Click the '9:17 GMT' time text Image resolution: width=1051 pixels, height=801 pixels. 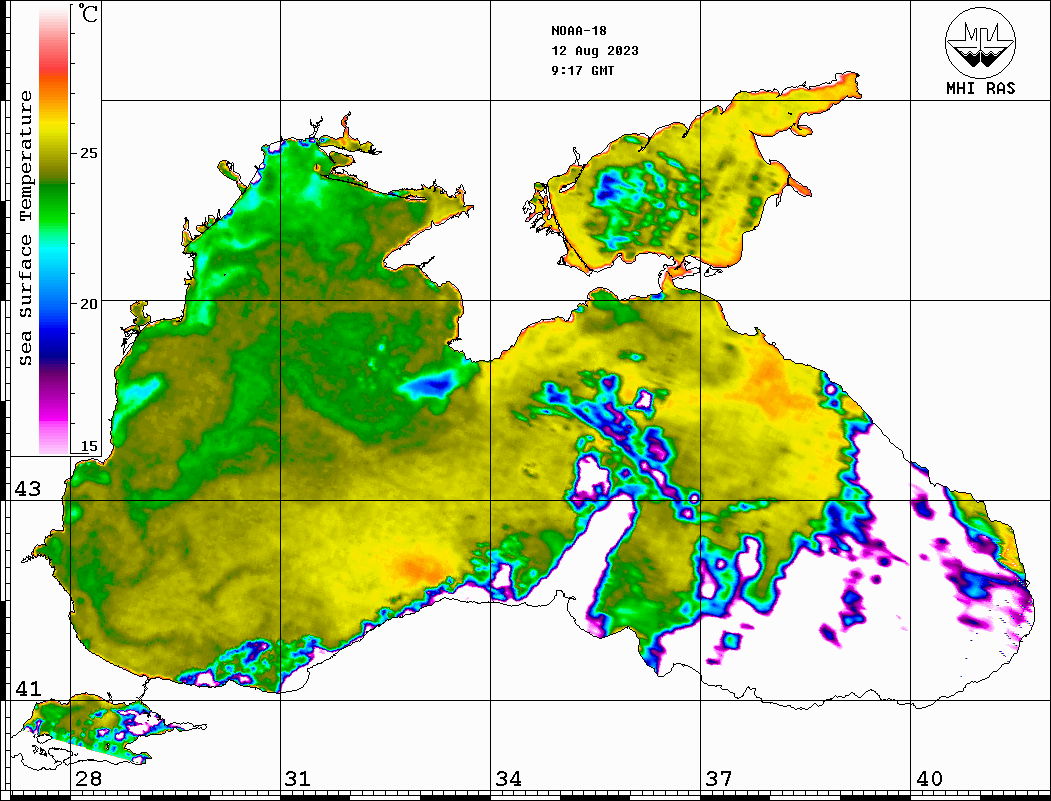[x=583, y=70]
